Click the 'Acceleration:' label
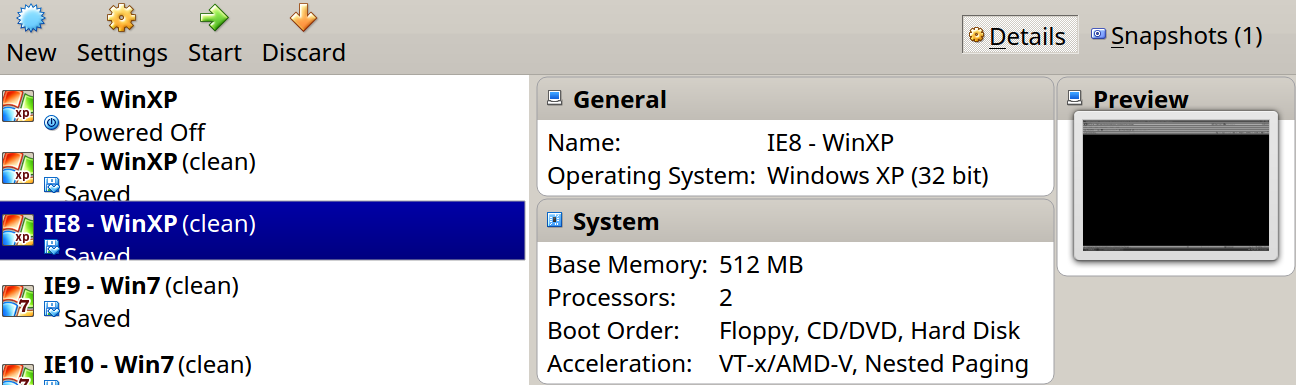 620,364
